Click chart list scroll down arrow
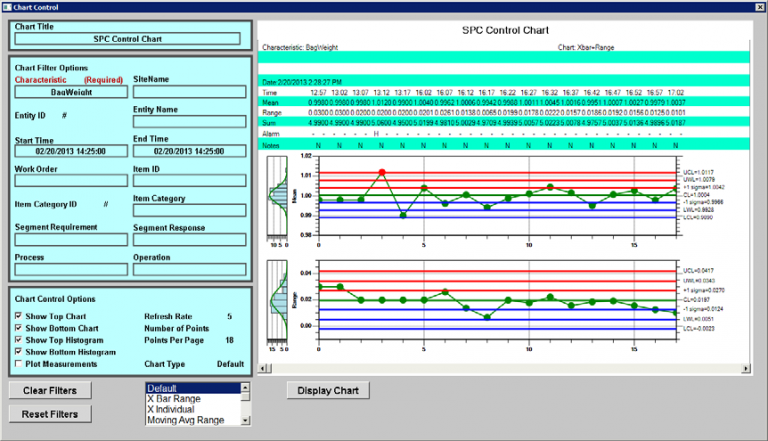Image resolution: width=768 pixels, height=441 pixels. (x=246, y=420)
